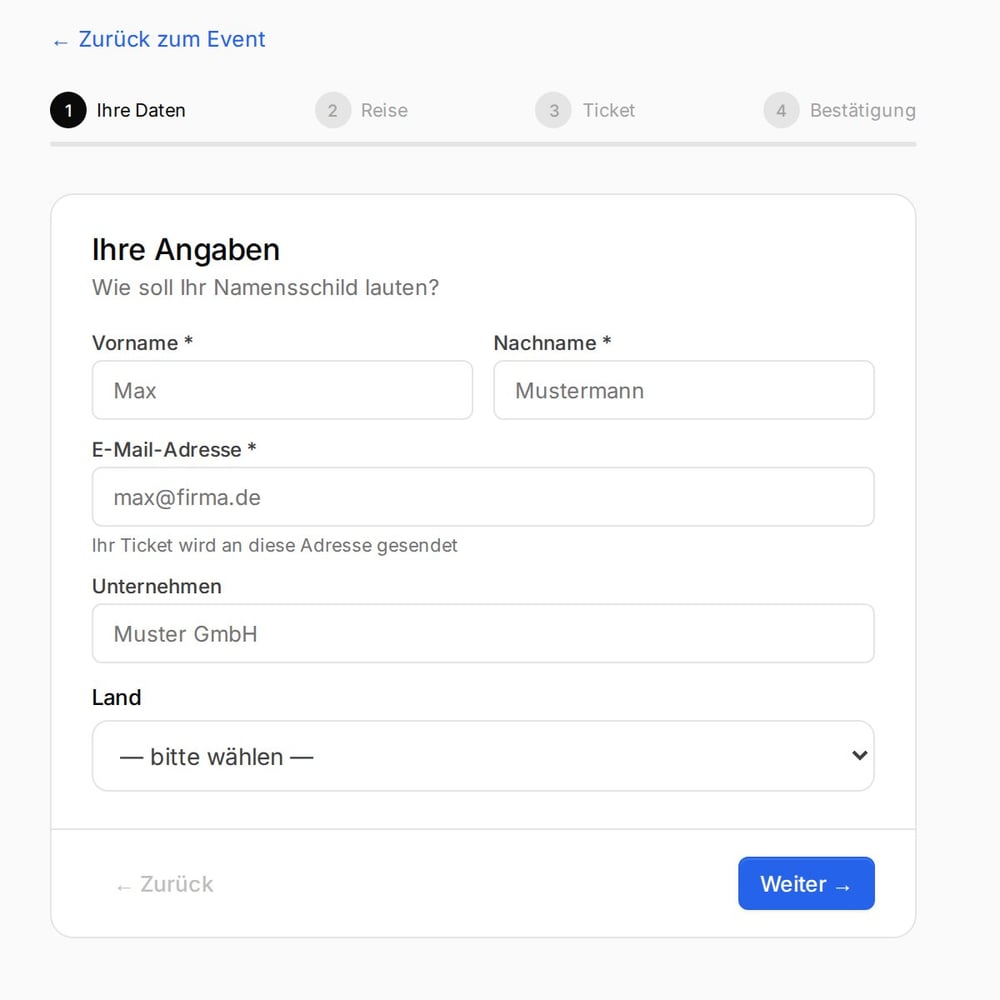Focus the Nachname input field
This screenshot has height=1000, width=1000.
[684, 390]
